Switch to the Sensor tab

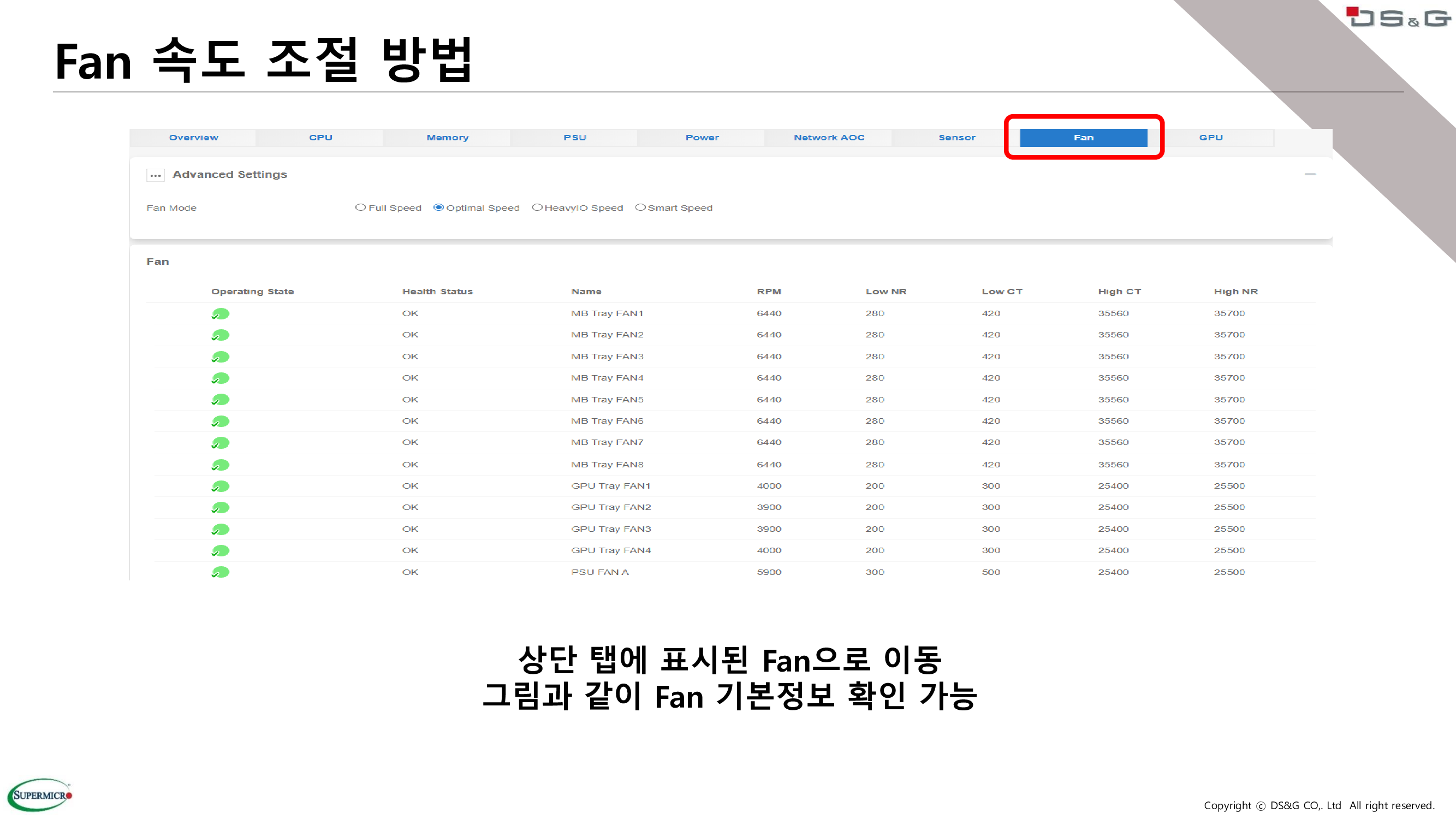click(956, 137)
